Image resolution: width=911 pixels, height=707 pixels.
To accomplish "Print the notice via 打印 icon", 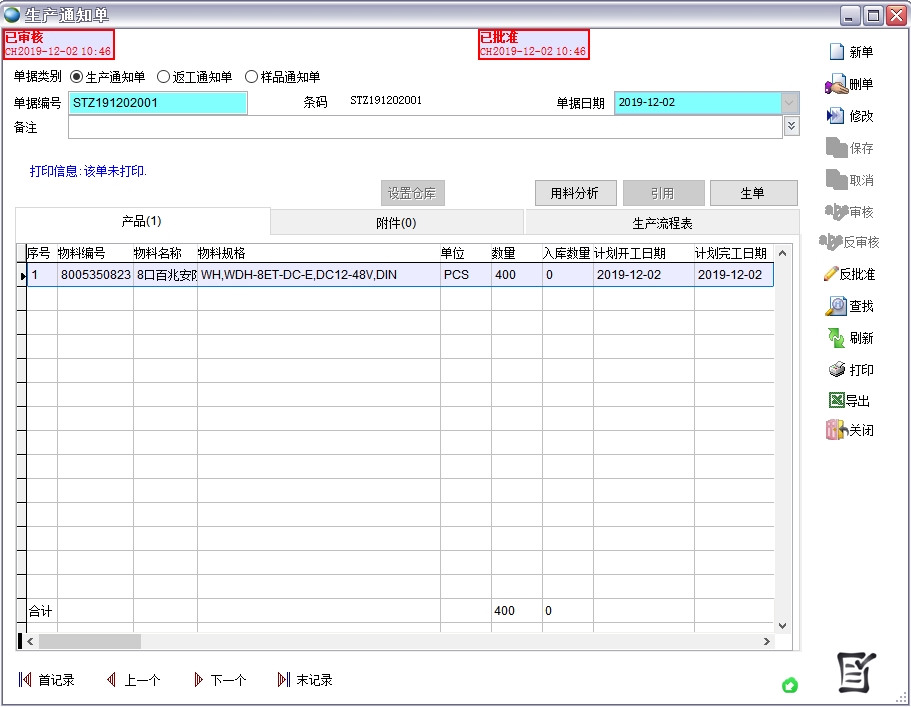I will click(851, 370).
